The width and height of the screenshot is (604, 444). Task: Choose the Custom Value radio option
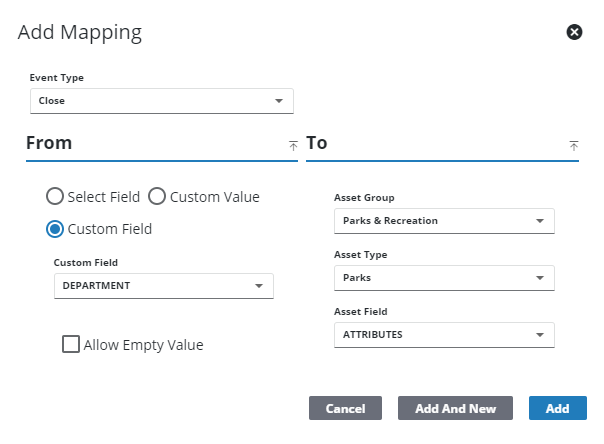click(157, 197)
